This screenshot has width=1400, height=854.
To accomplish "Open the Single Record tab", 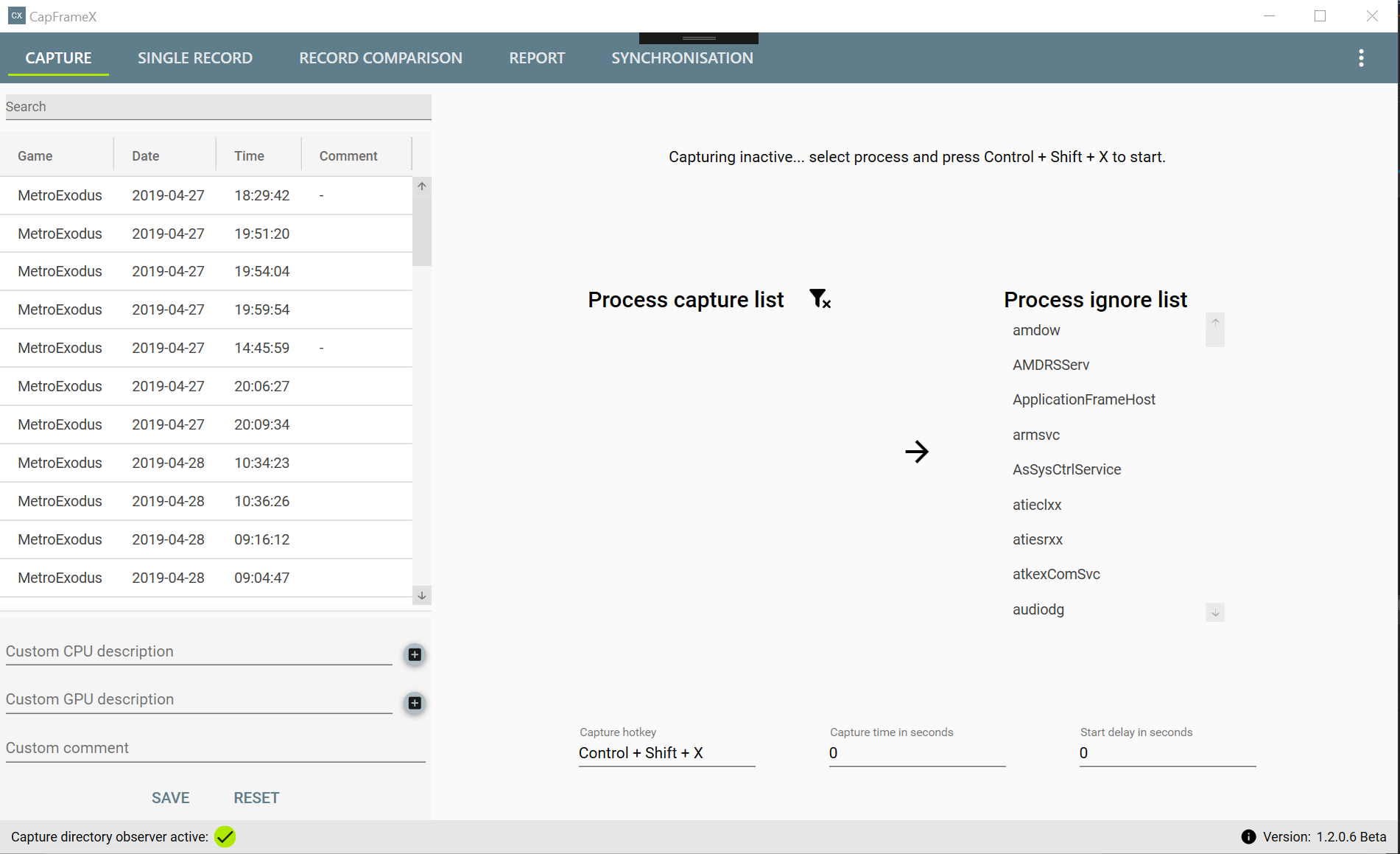I will (195, 58).
